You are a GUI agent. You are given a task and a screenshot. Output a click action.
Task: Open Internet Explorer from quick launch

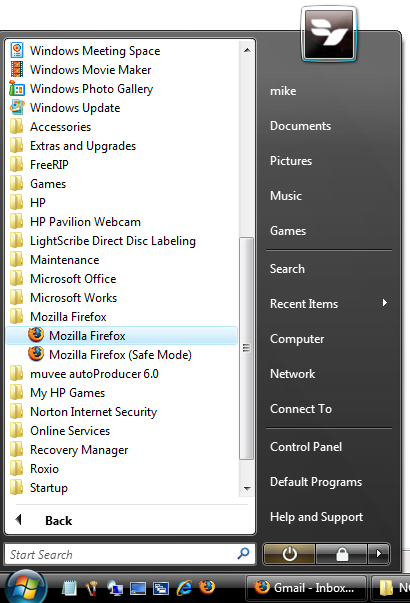pos(184,588)
